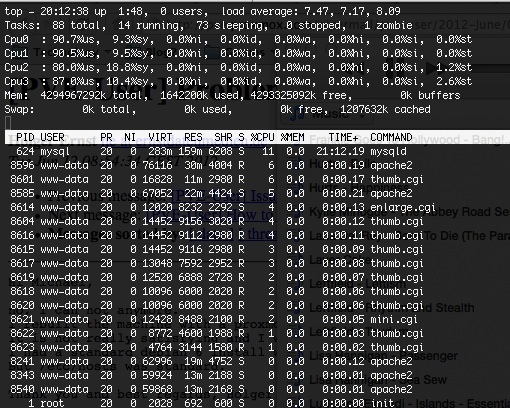Click the load average readout
510x408 pixels.
tap(311, 12)
